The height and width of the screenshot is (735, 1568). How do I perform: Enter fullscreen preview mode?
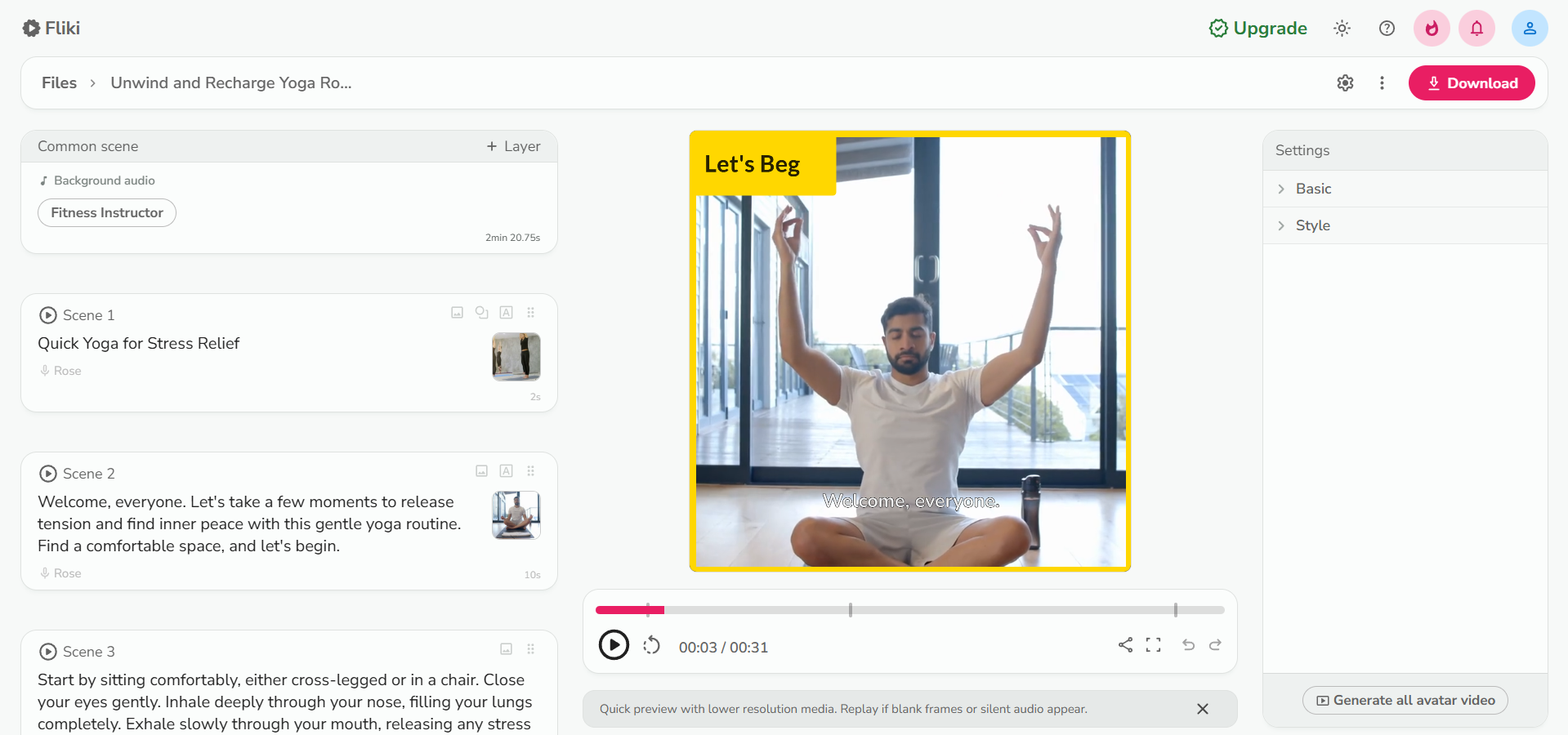(1154, 645)
